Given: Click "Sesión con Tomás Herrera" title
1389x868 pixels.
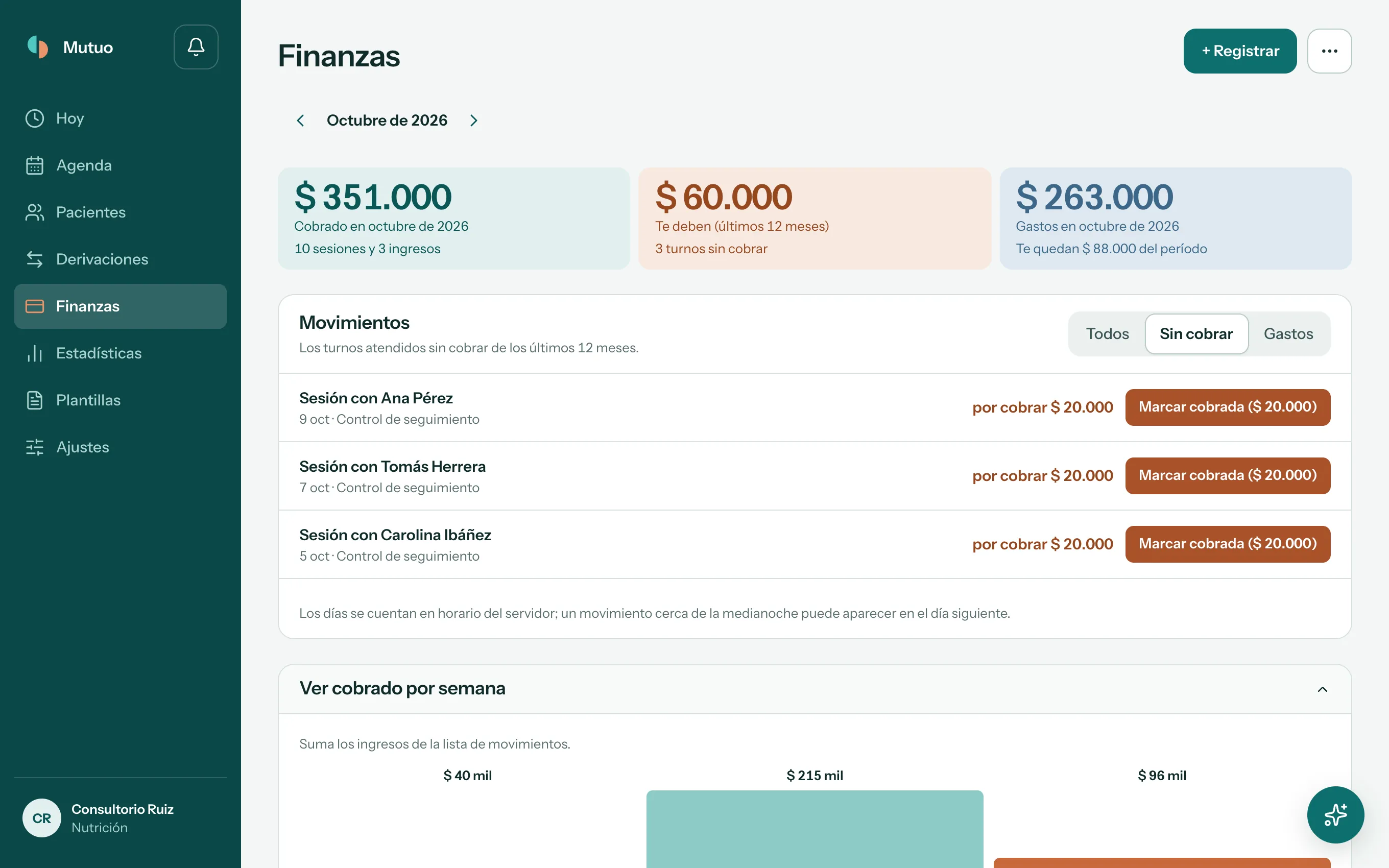Looking at the screenshot, I should coord(393,466).
